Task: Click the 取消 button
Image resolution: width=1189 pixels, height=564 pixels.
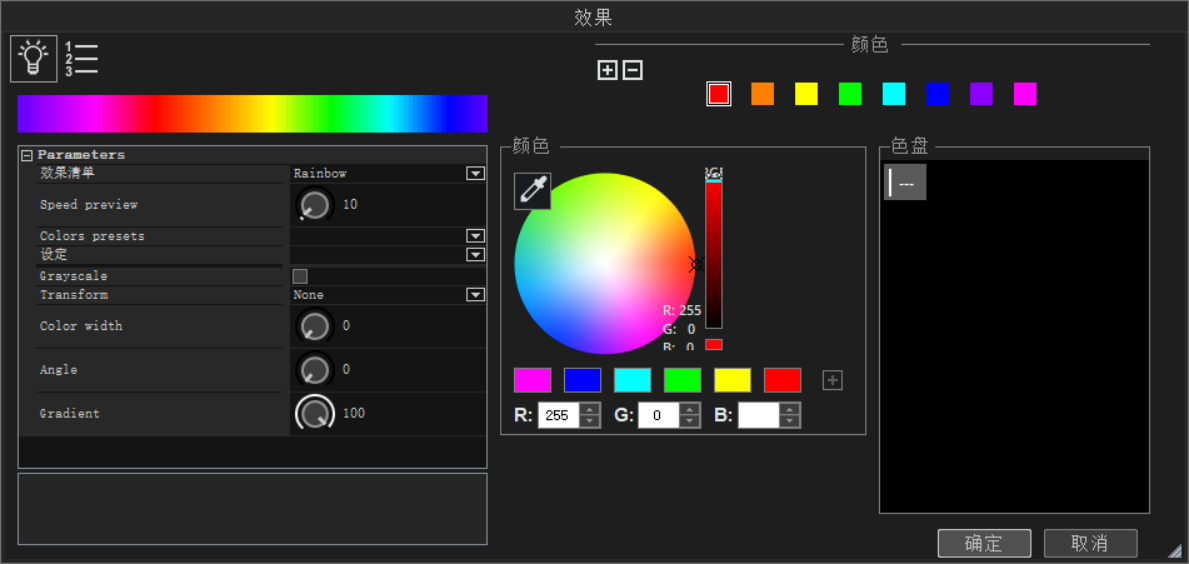Action: pos(1090,543)
